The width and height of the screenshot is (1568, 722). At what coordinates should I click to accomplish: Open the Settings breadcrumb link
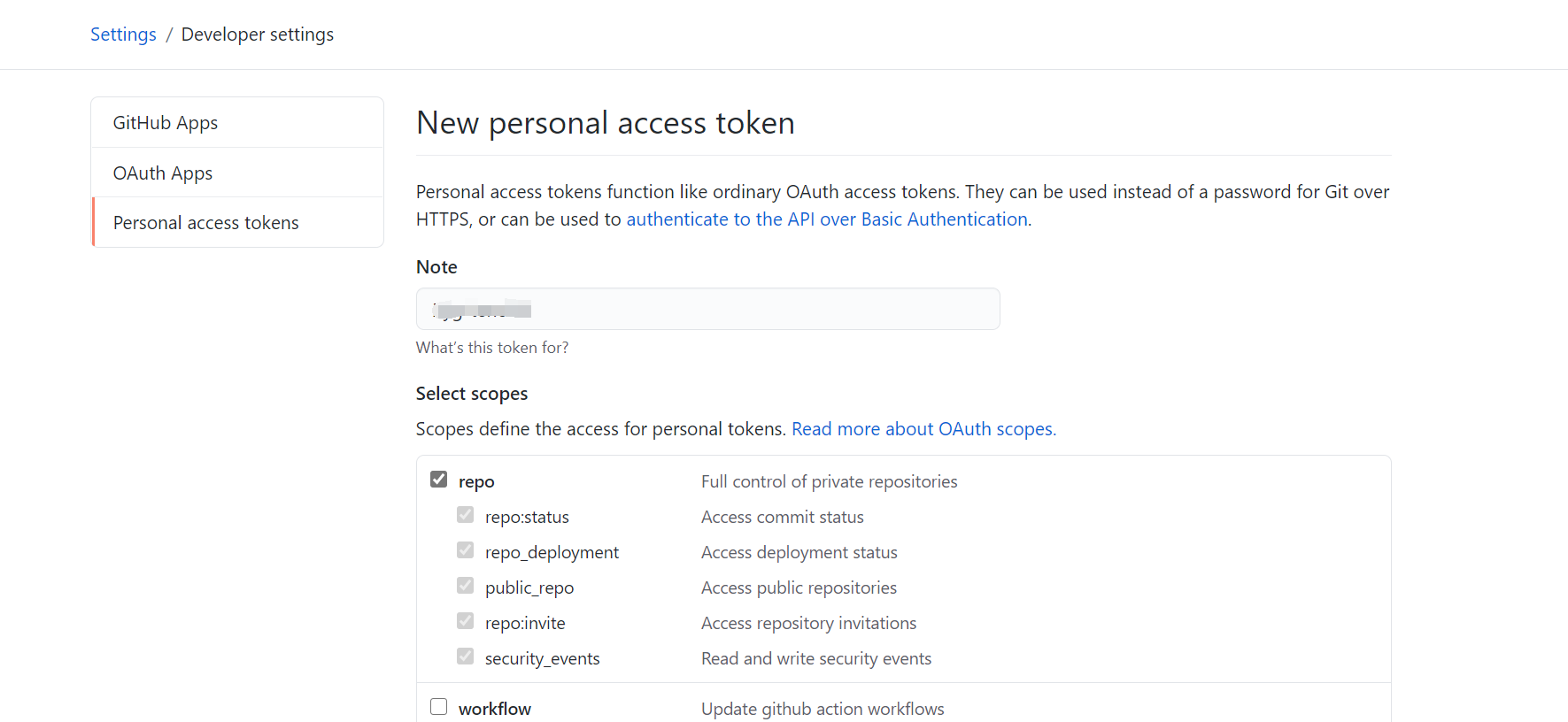tap(123, 35)
